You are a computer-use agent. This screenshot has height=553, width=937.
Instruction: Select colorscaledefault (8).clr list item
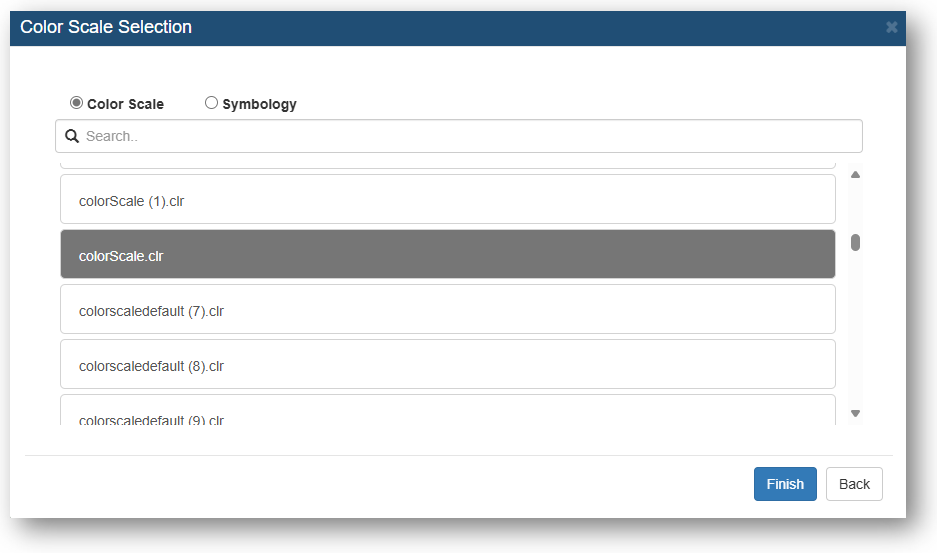tap(448, 364)
